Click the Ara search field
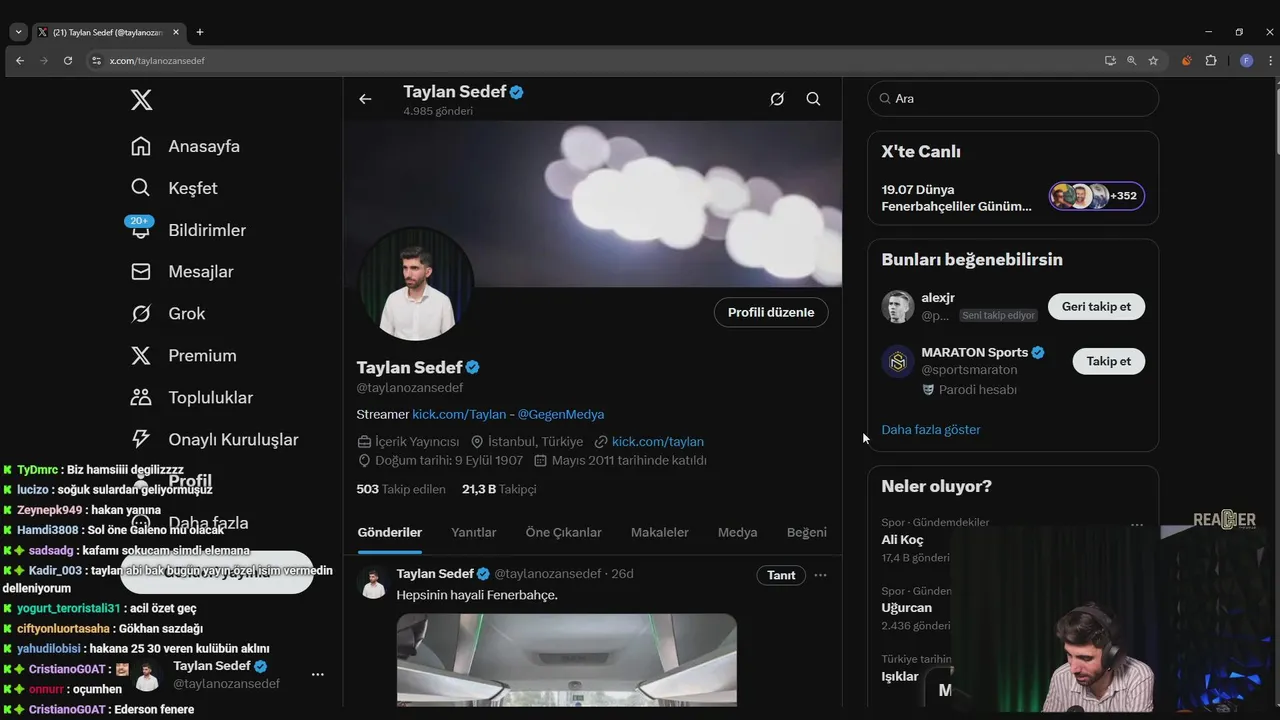The height and width of the screenshot is (720, 1280). (1013, 99)
